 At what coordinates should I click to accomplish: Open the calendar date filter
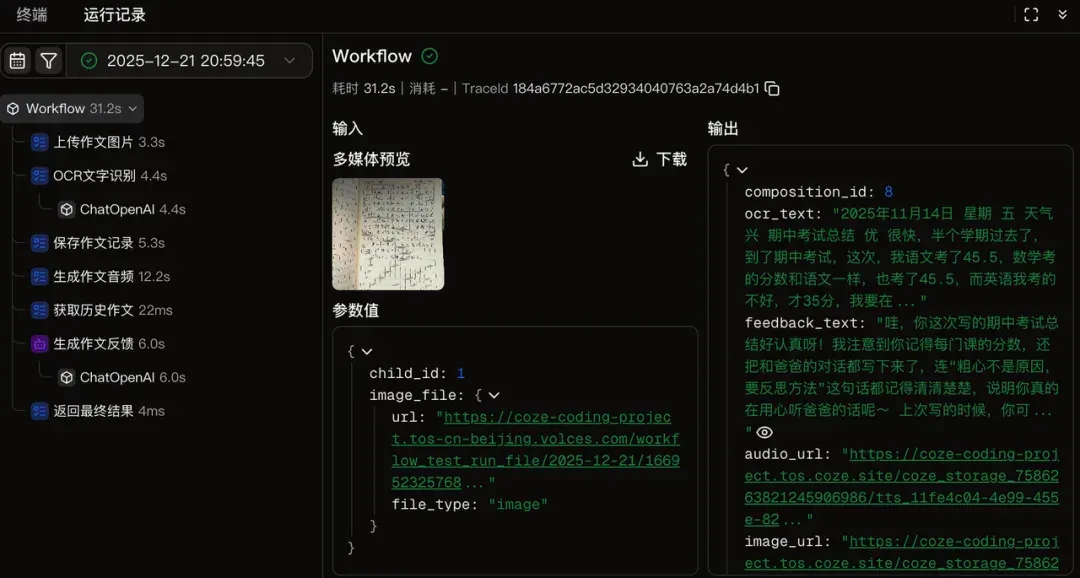tap(18, 61)
